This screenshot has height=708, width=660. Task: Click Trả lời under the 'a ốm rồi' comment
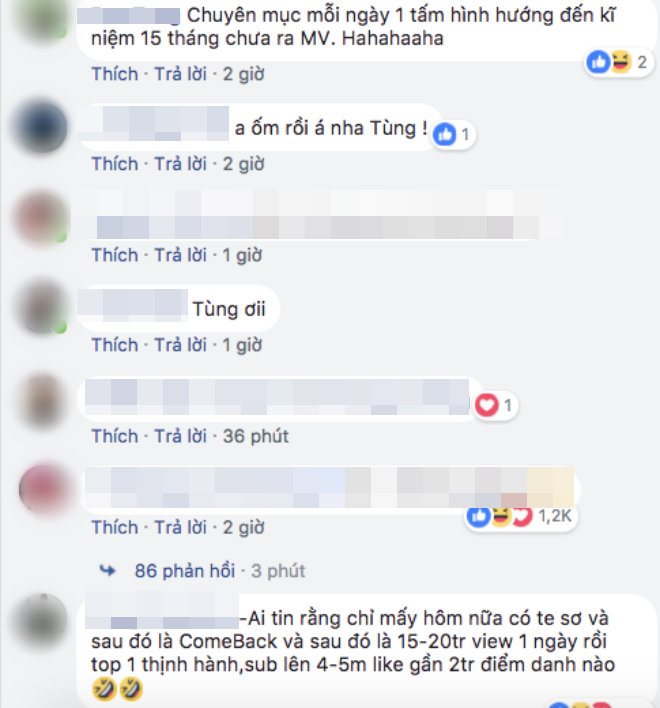[181, 164]
